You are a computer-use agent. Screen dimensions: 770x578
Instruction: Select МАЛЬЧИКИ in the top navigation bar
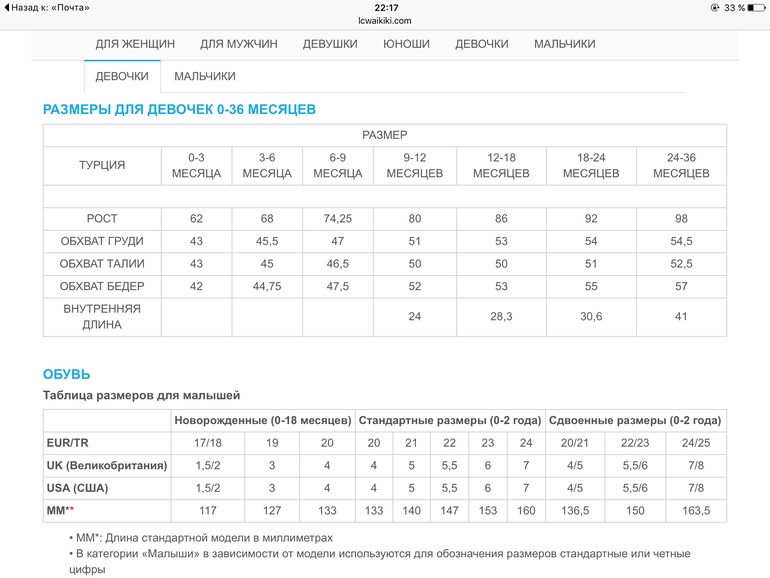click(564, 44)
